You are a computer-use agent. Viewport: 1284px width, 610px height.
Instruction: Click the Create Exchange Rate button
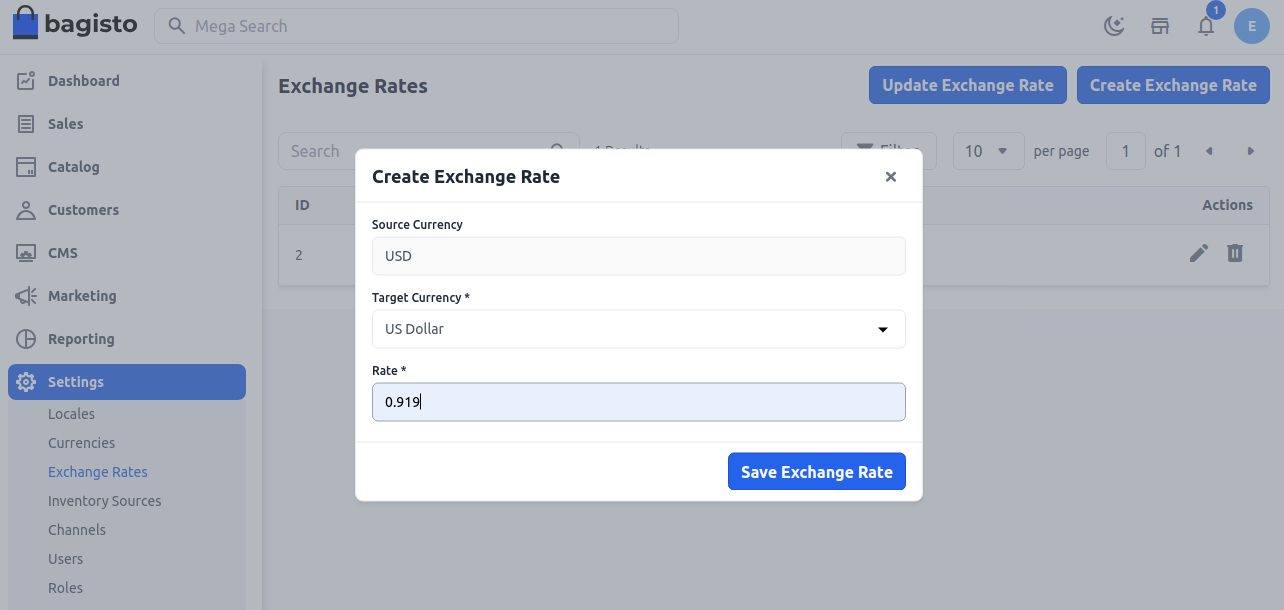tap(1173, 85)
